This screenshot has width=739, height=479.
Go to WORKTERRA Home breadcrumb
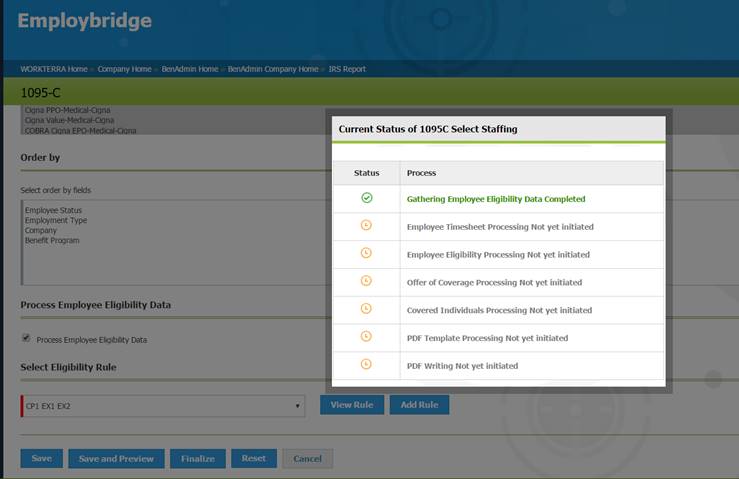pyautogui.click(x=54, y=69)
